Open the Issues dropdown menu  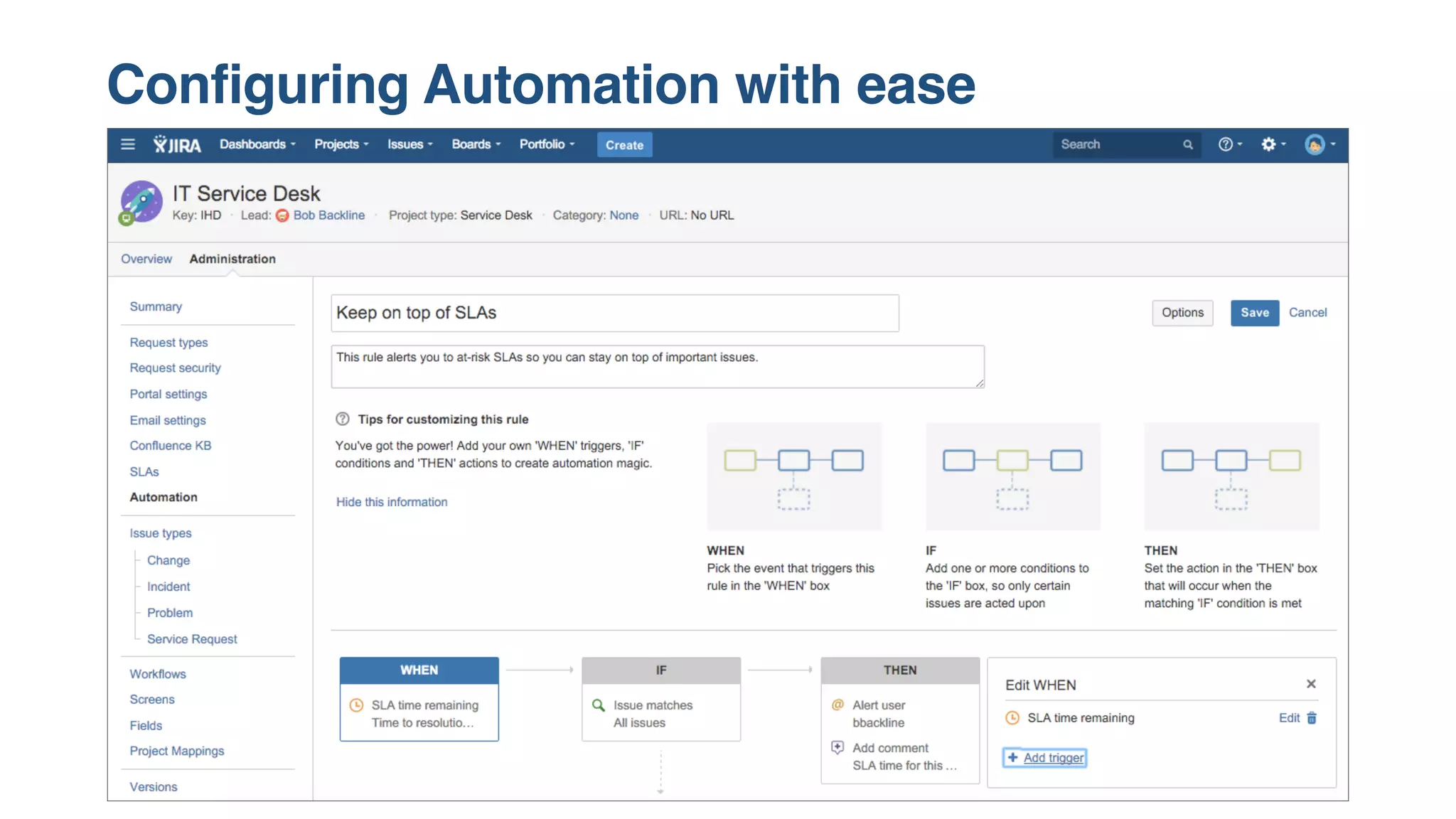[409, 144]
